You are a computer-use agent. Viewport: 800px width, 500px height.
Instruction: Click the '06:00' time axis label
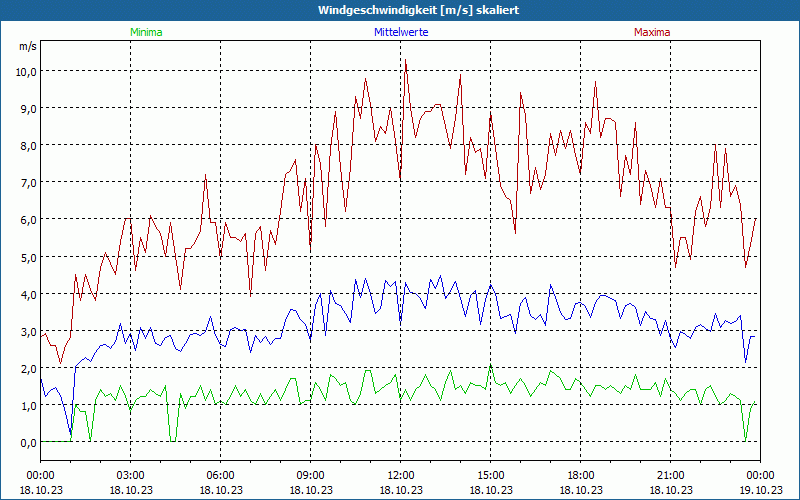pyautogui.click(x=220, y=476)
